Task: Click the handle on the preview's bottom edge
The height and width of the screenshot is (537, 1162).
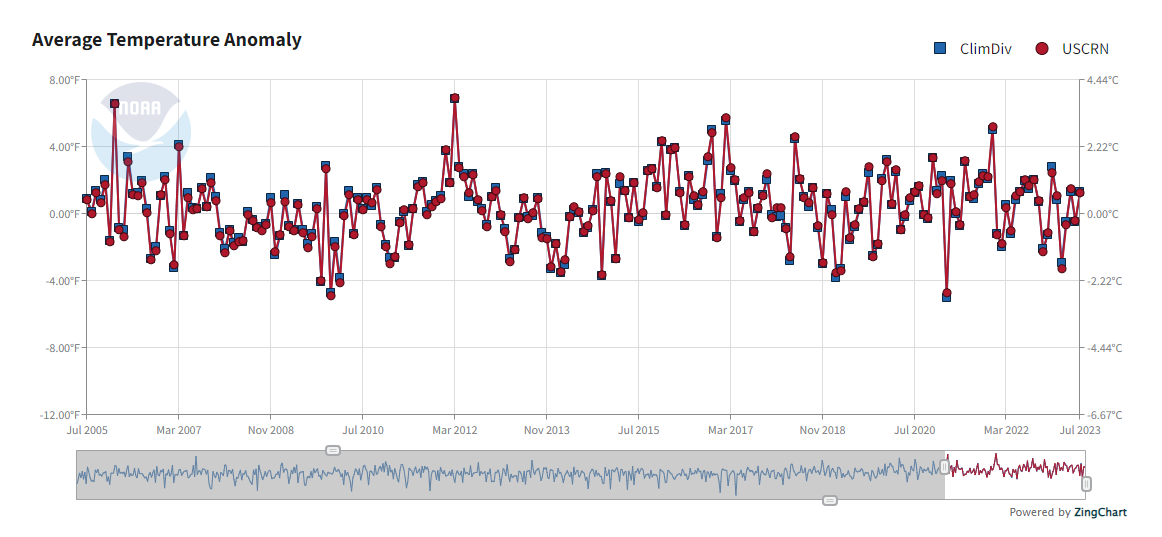Action: pyautogui.click(x=829, y=500)
